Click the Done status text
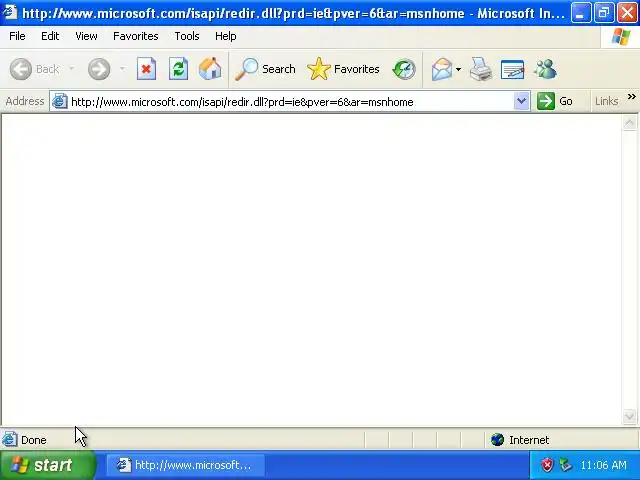Image resolution: width=640 pixels, height=480 pixels. 33,440
